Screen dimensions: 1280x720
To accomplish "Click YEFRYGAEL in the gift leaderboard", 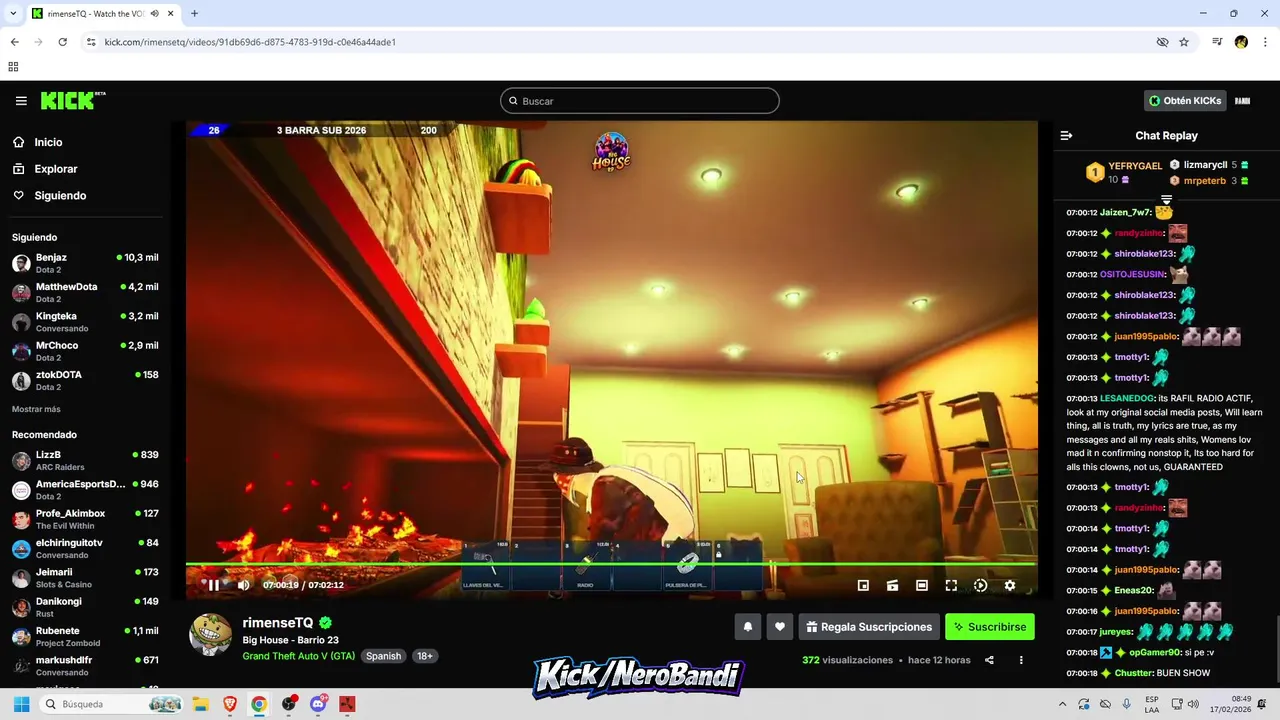I will point(1135,166).
